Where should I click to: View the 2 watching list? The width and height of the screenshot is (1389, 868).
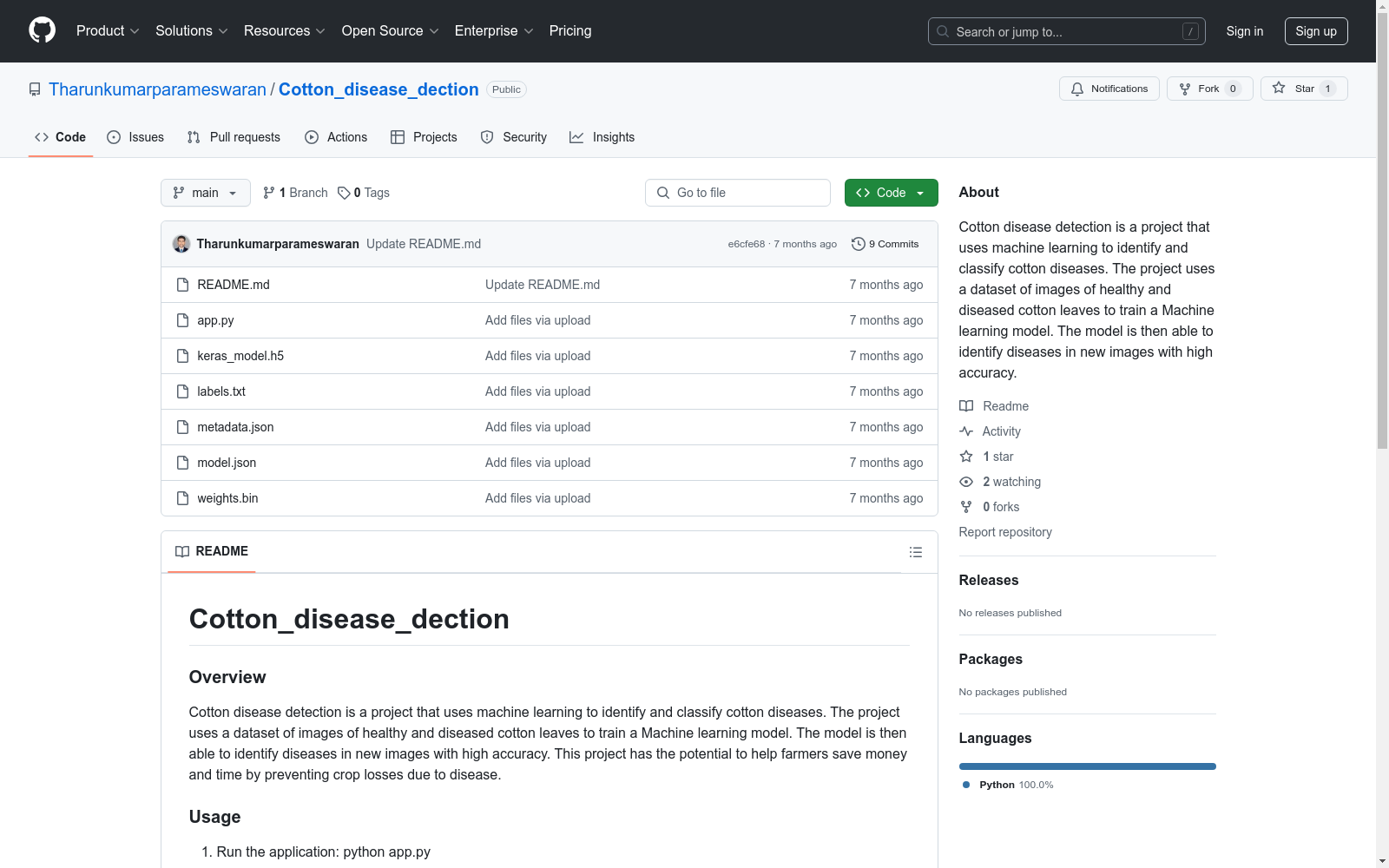tap(1010, 482)
